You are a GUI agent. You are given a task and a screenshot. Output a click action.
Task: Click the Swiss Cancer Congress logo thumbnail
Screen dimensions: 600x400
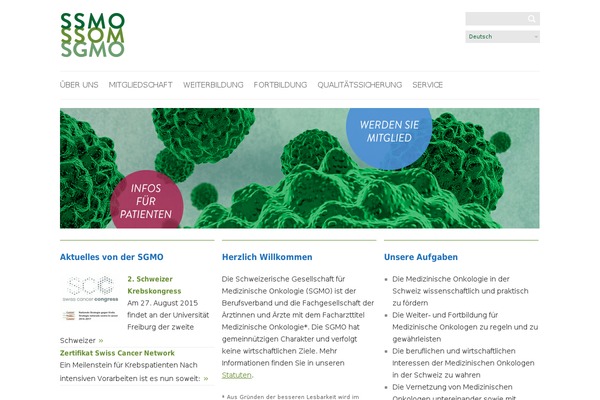90,288
